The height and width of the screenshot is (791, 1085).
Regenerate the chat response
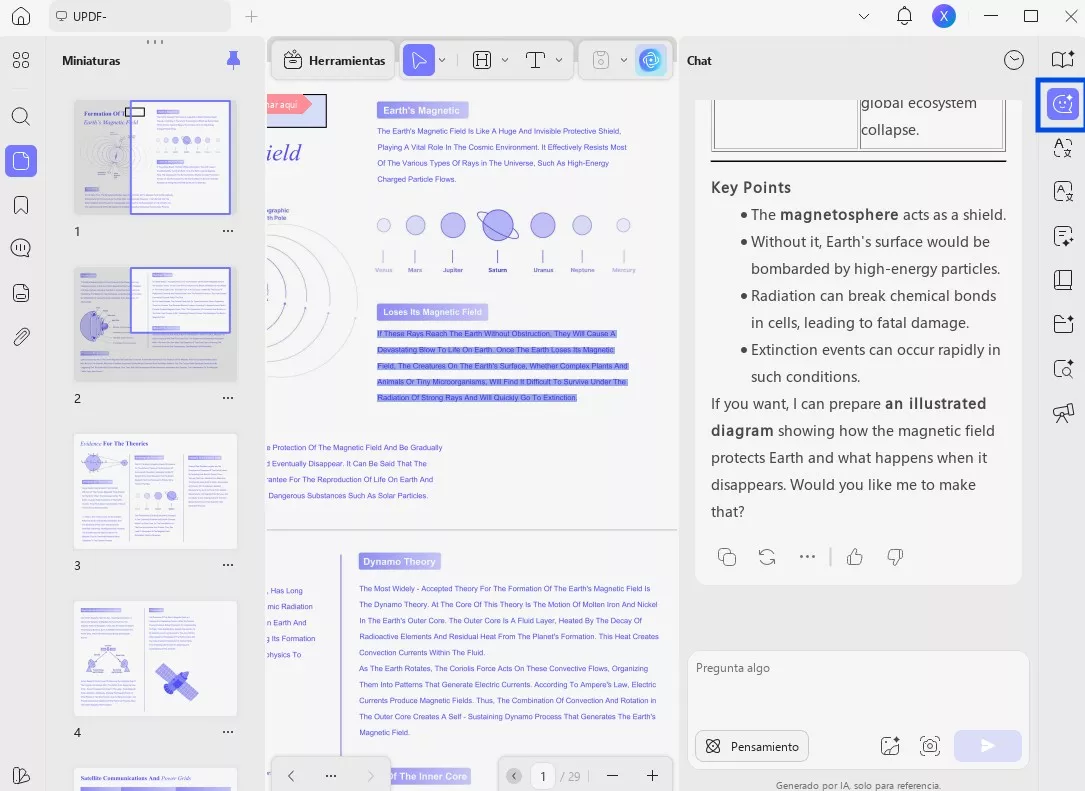click(x=767, y=556)
